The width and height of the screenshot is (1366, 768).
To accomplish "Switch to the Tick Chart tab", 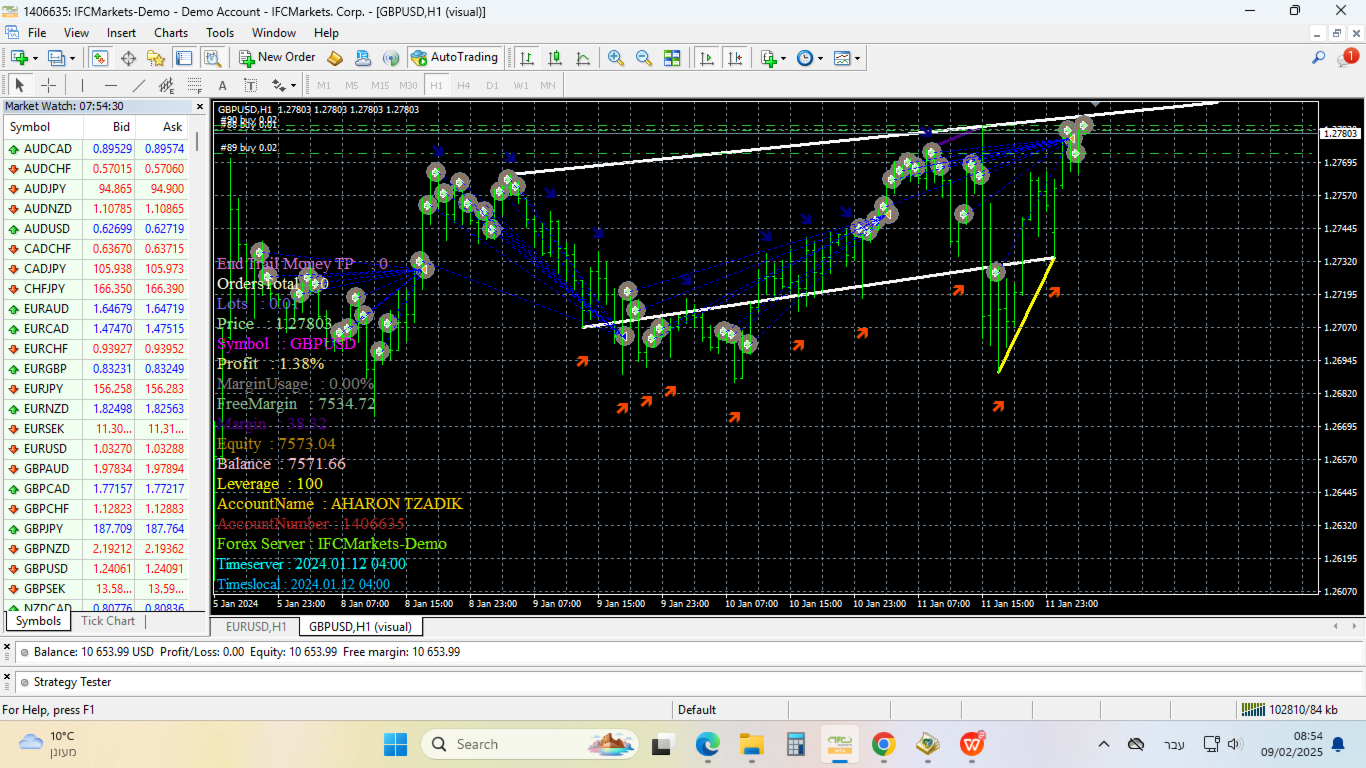I will (108, 621).
